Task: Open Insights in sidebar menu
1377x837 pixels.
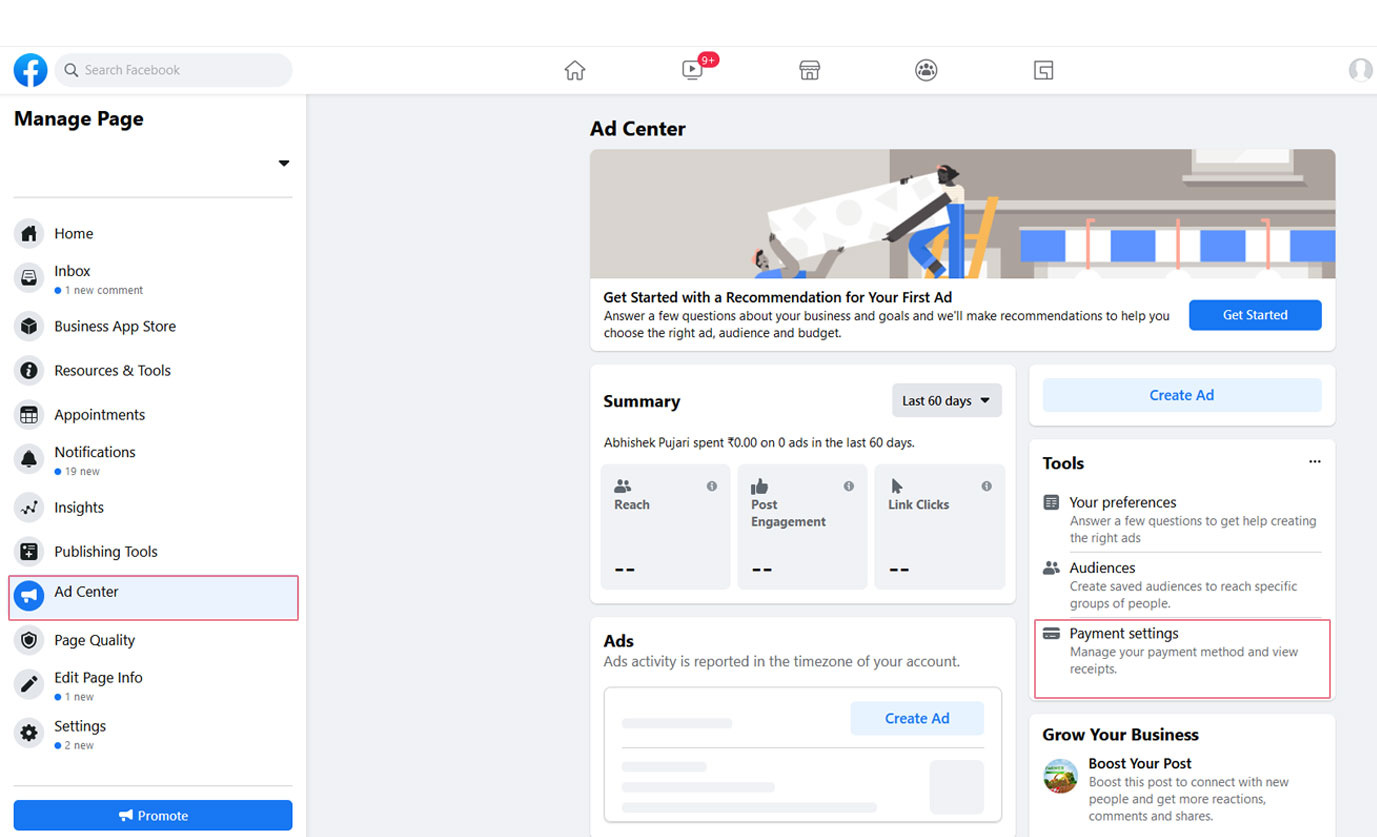Action: click(x=79, y=507)
